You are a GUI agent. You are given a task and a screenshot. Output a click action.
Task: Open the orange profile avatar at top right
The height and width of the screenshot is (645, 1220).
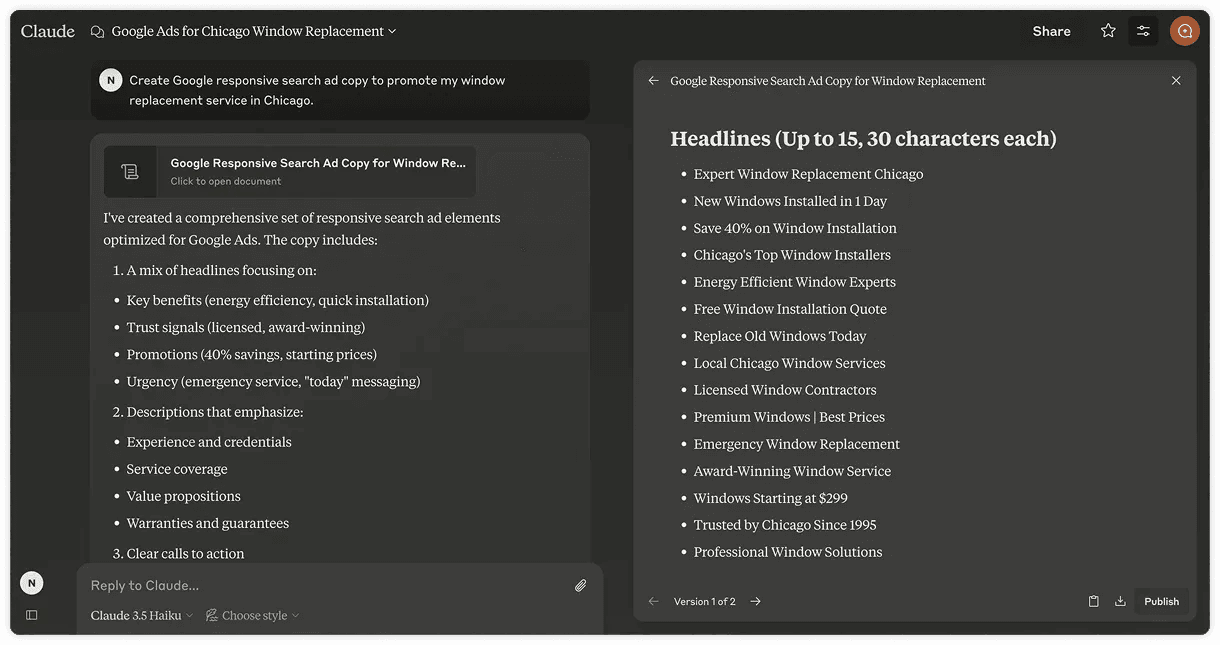click(1185, 31)
